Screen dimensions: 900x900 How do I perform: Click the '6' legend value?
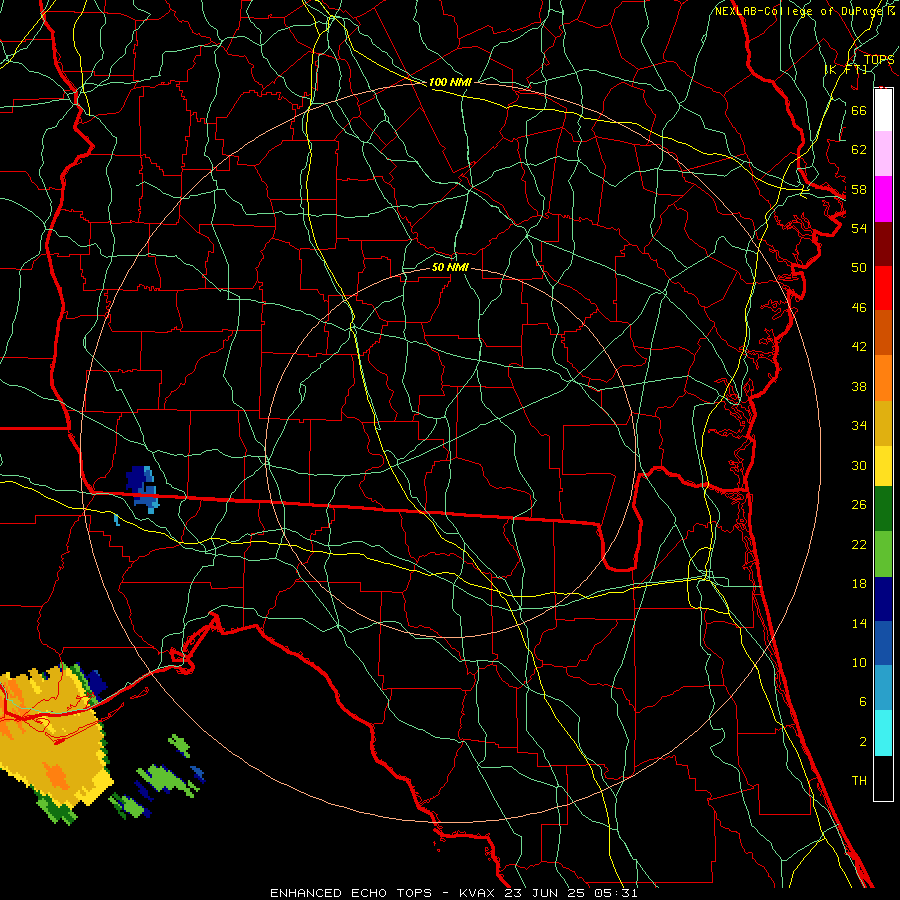click(x=862, y=701)
